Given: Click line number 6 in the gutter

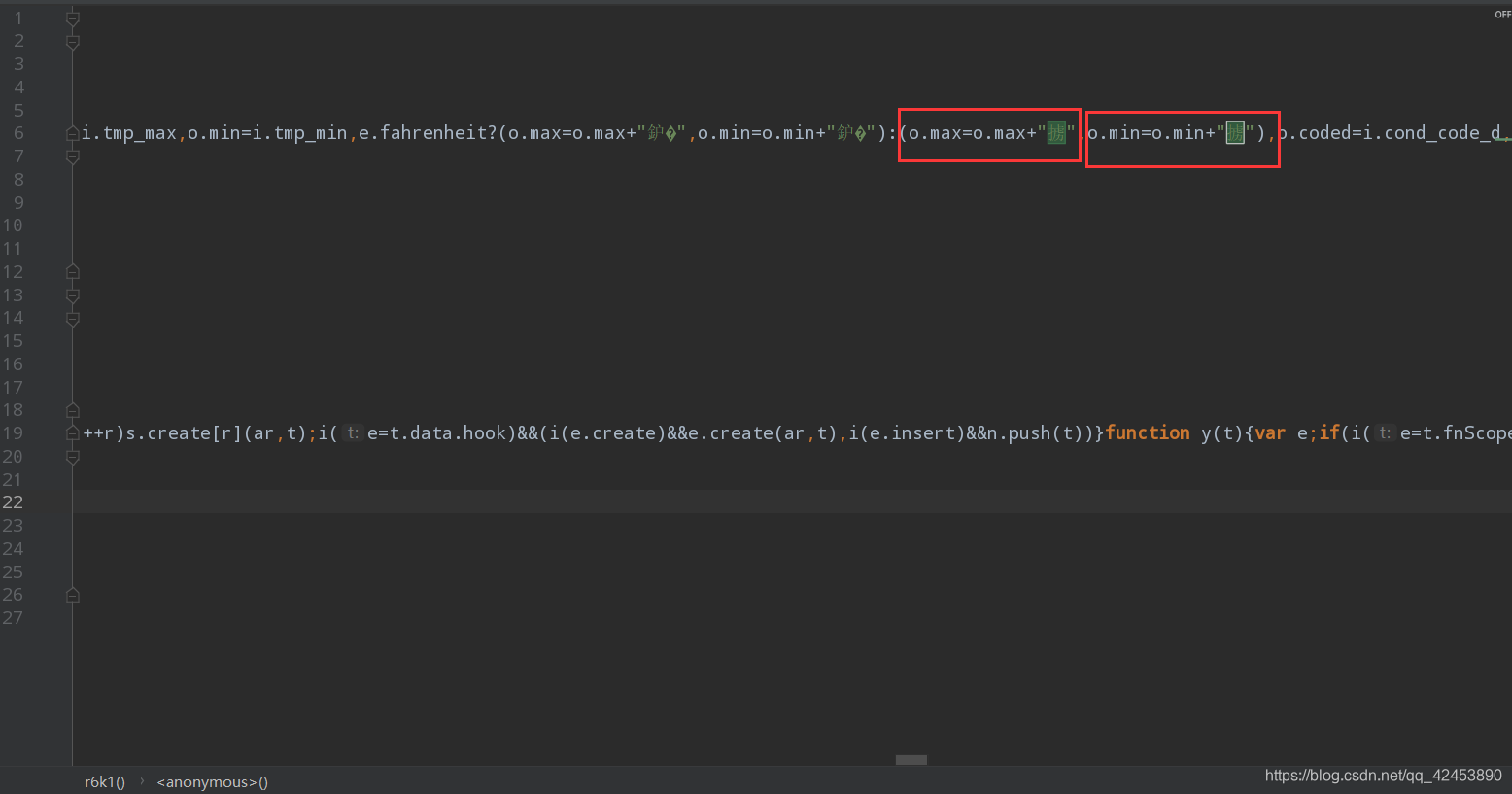Looking at the screenshot, I should click(18, 133).
